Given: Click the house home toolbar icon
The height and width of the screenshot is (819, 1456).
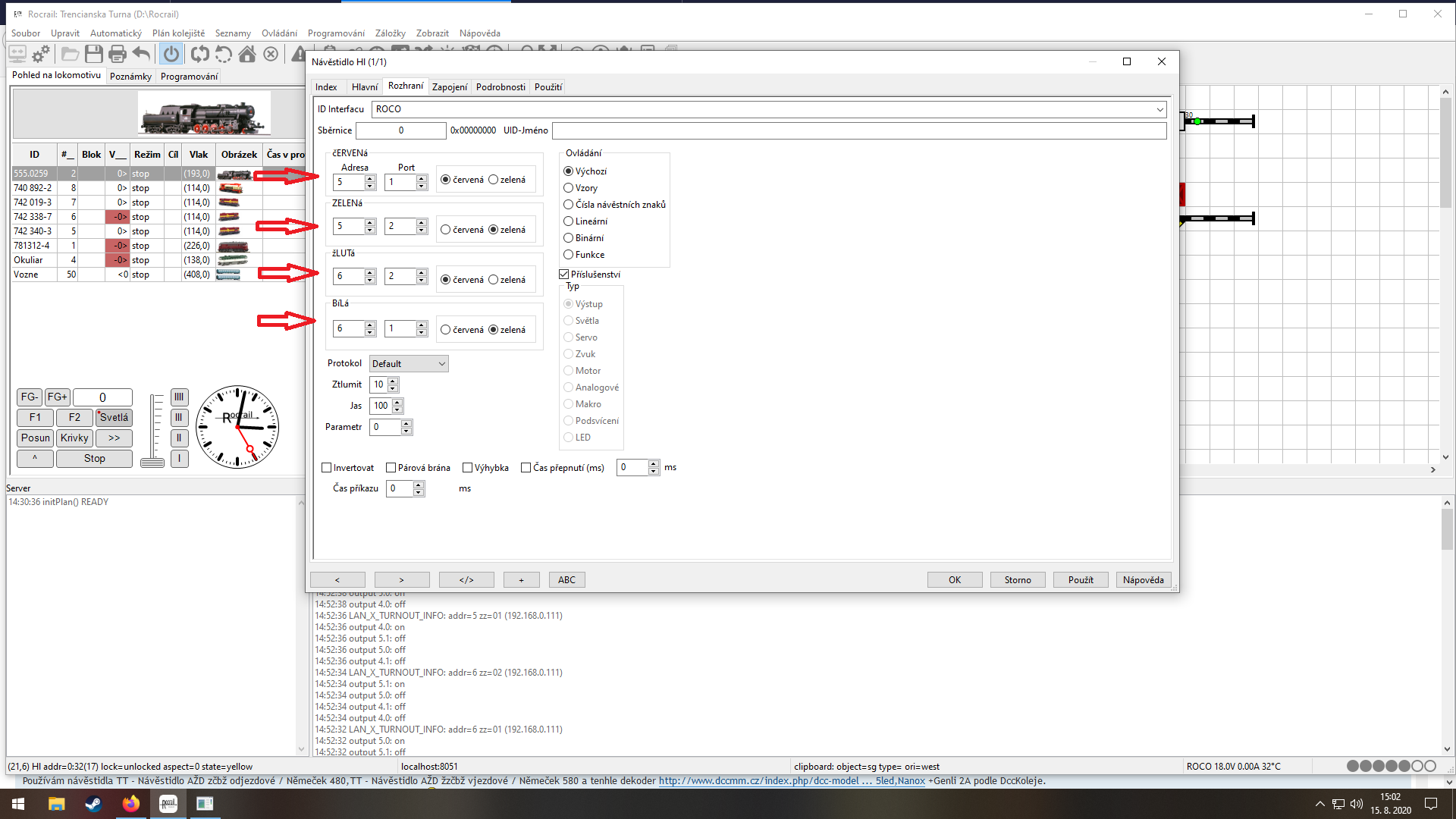Looking at the screenshot, I should (x=247, y=54).
